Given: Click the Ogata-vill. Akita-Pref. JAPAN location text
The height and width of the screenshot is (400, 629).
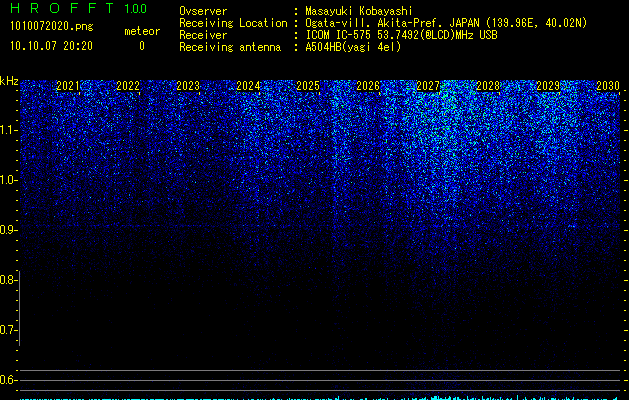Looking at the screenshot, I should [x=446, y=23].
